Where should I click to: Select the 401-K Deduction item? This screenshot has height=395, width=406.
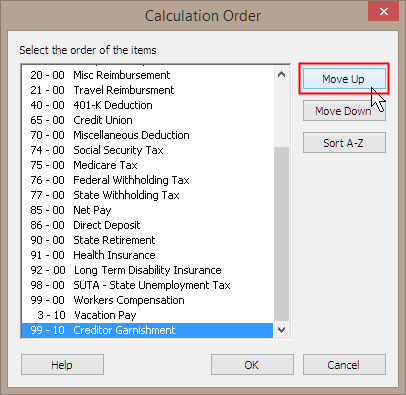click(x=147, y=105)
